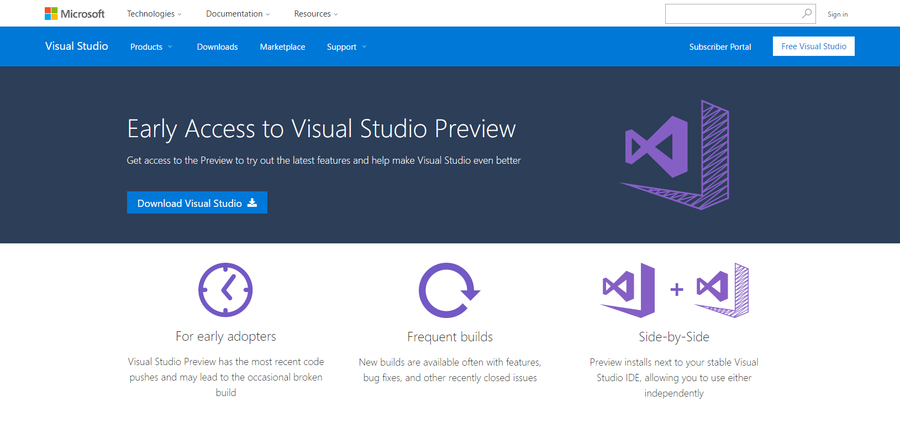Click the download arrow icon on the button
900x427 pixels.
(252, 203)
